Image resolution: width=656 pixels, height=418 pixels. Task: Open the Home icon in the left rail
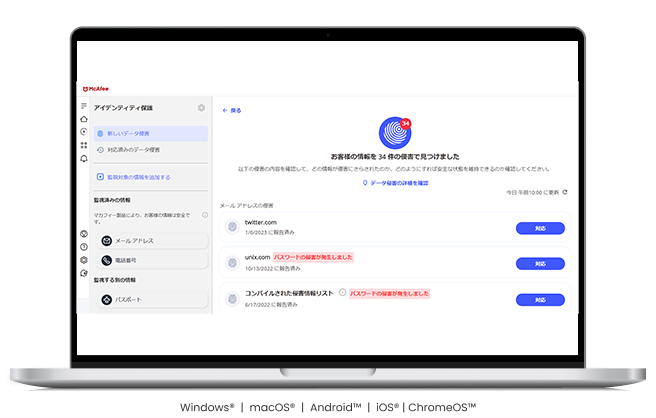[x=84, y=119]
